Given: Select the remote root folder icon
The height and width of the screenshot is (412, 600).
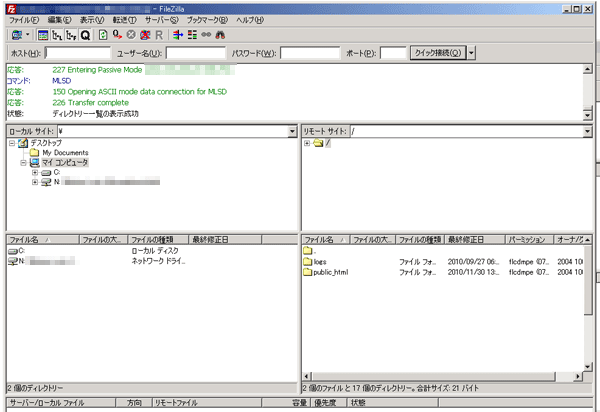Looking at the screenshot, I should point(318,143).
